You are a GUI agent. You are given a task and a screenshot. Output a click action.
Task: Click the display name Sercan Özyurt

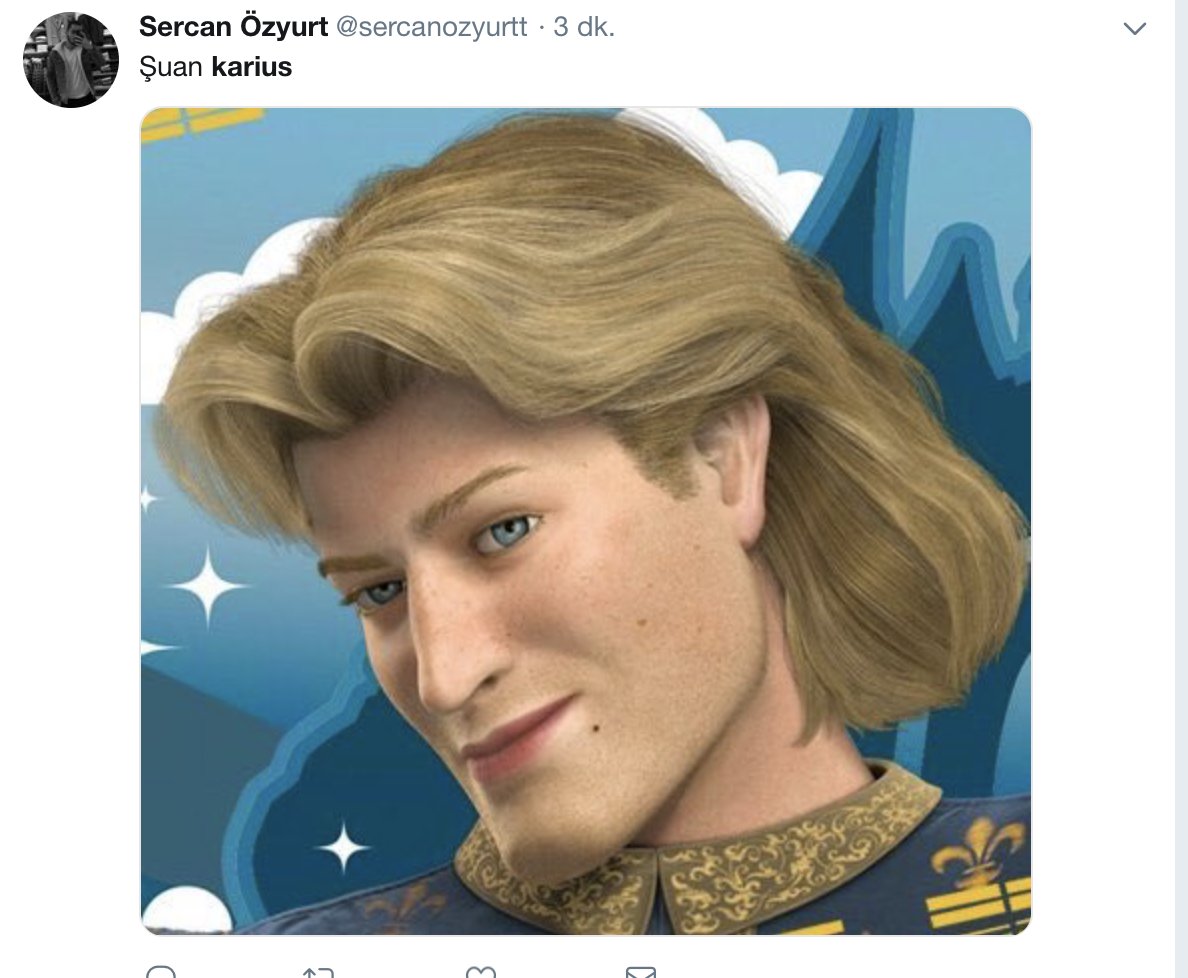pyautogui.click(x=233, y=27)
